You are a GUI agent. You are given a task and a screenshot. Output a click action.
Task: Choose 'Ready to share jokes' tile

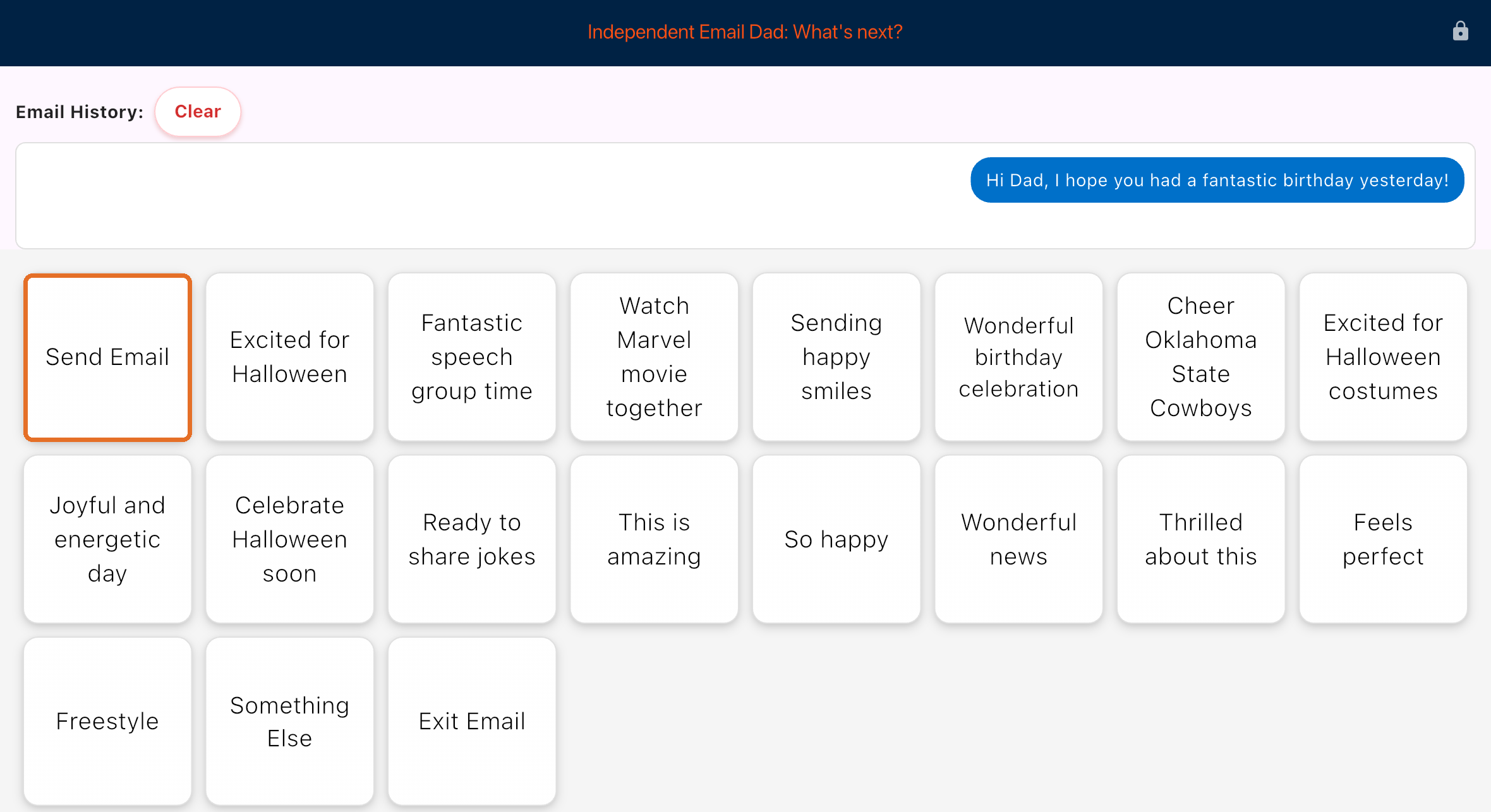point(472,539)
